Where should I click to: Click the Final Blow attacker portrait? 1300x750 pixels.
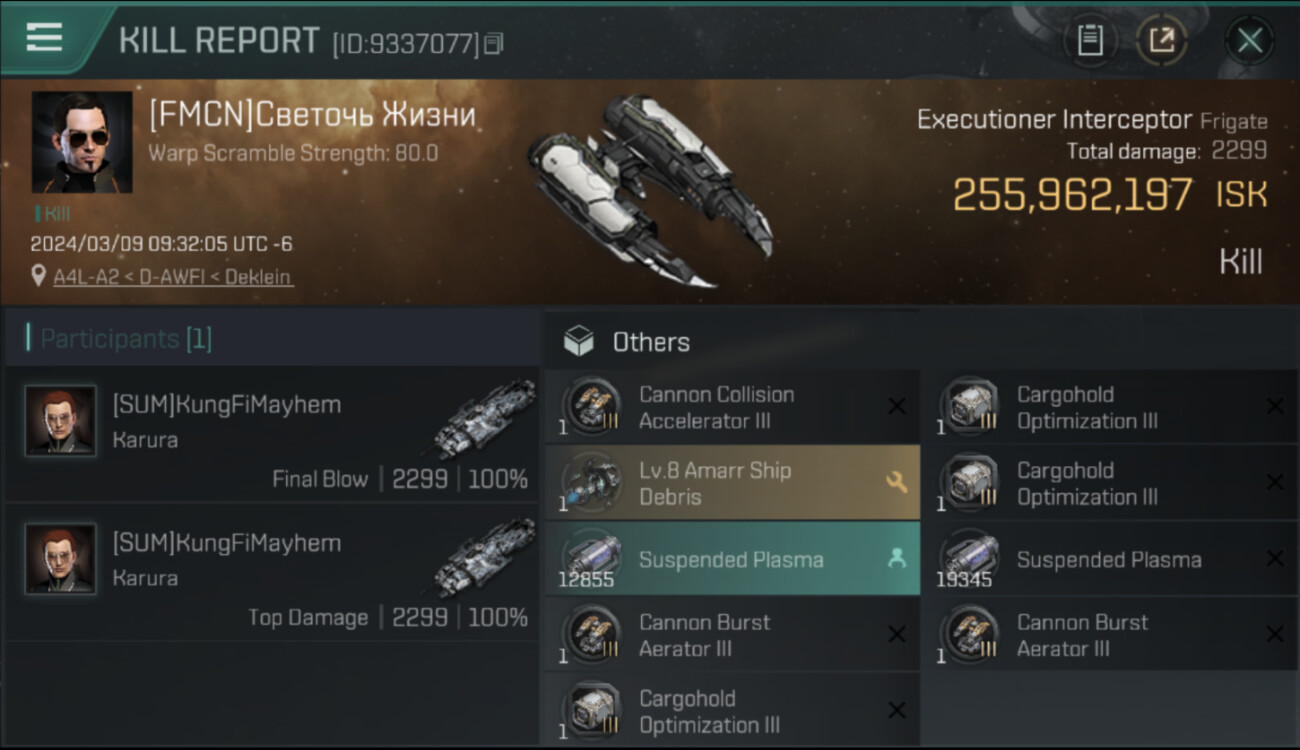(x=61, y=421)
